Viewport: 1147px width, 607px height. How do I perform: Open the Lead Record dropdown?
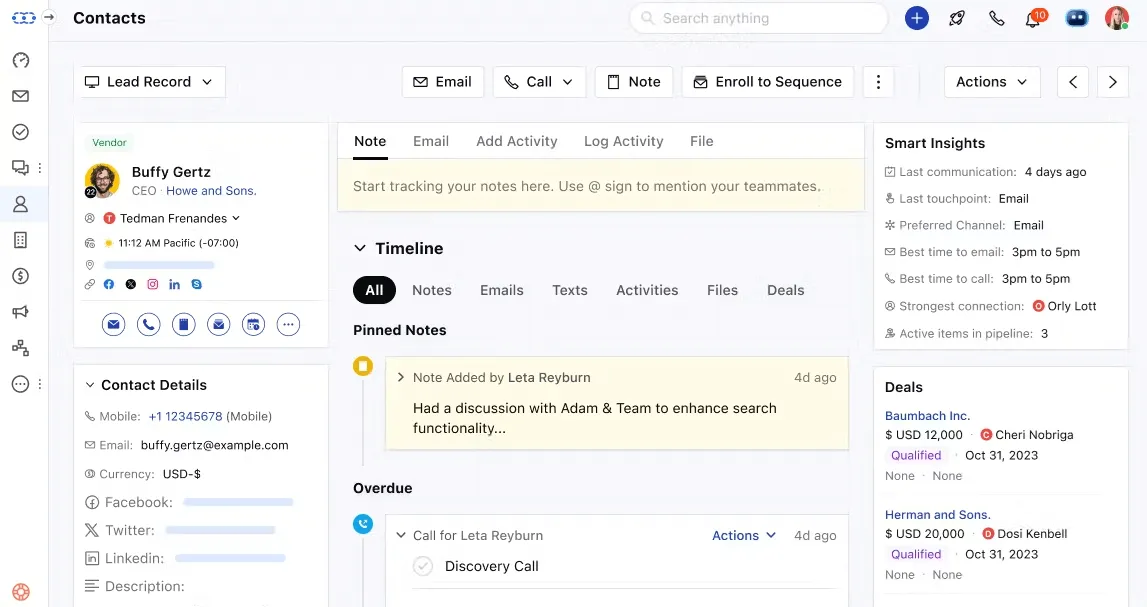coord(149,82)
